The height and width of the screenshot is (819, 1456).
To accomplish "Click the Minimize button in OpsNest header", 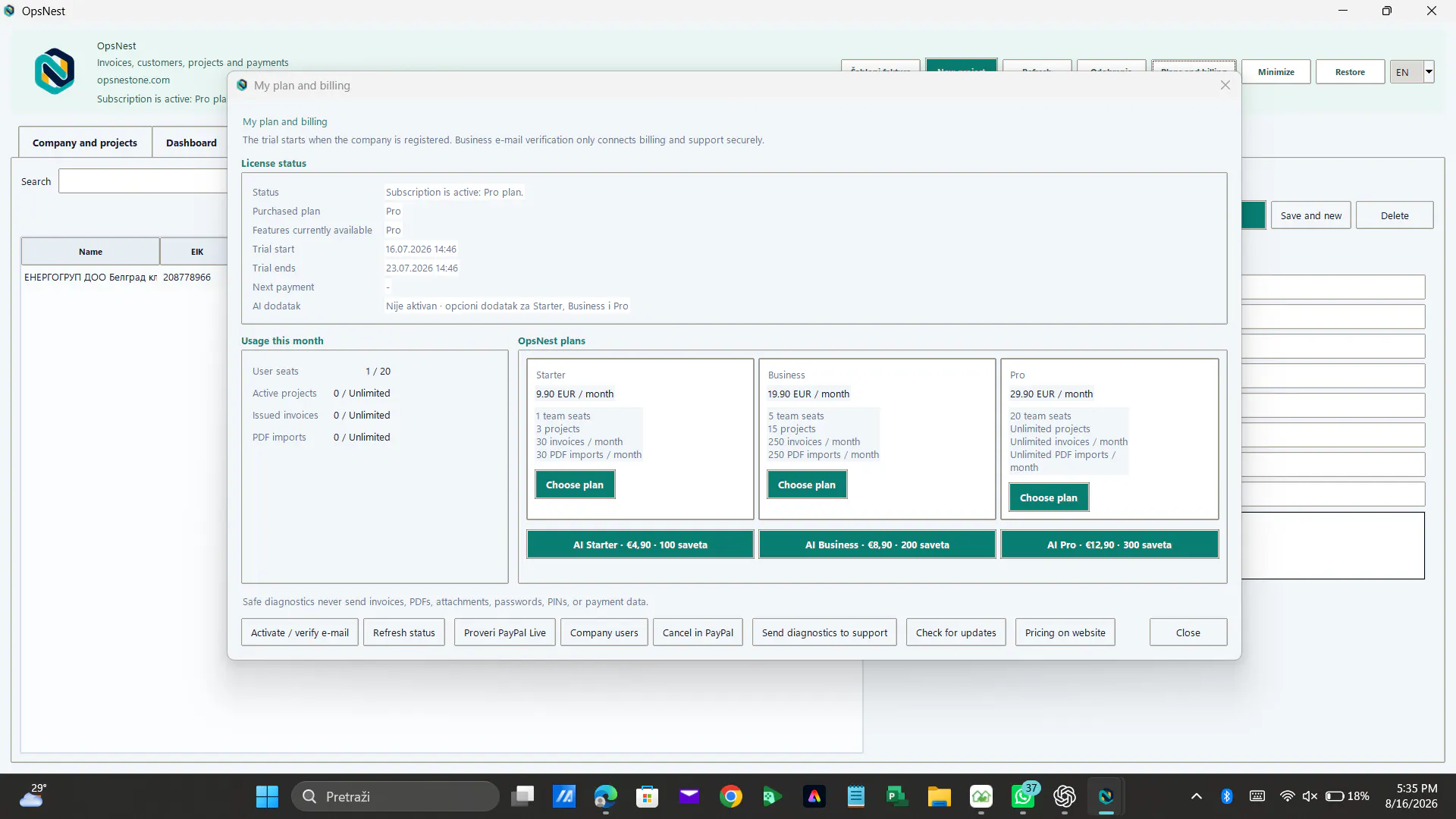I will (1276, 72).
